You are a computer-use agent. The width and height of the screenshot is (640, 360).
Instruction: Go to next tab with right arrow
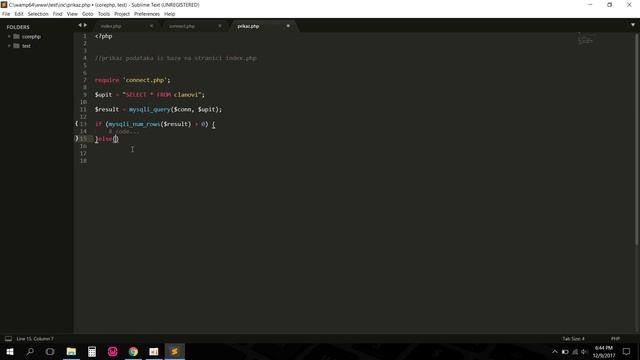coord(85,25)
